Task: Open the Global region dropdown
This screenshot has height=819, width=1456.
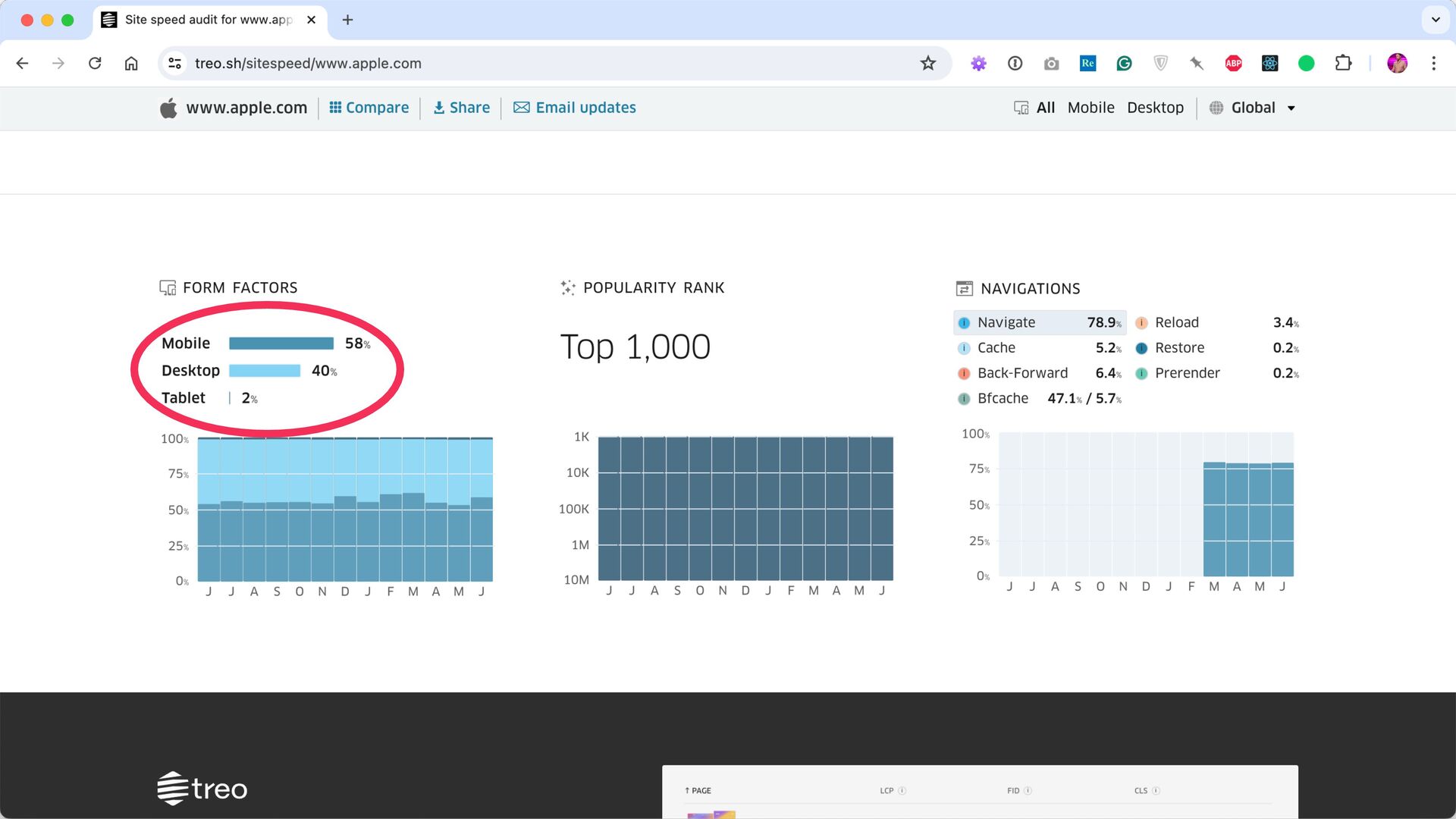Action: [1253, 108]
